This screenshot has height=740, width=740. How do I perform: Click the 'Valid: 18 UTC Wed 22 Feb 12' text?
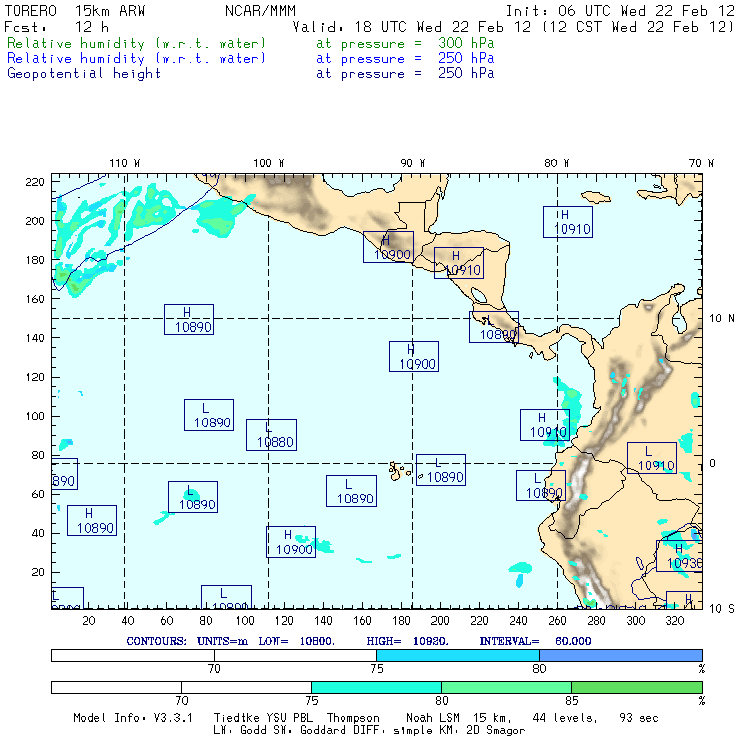click(x=412, y=27)
